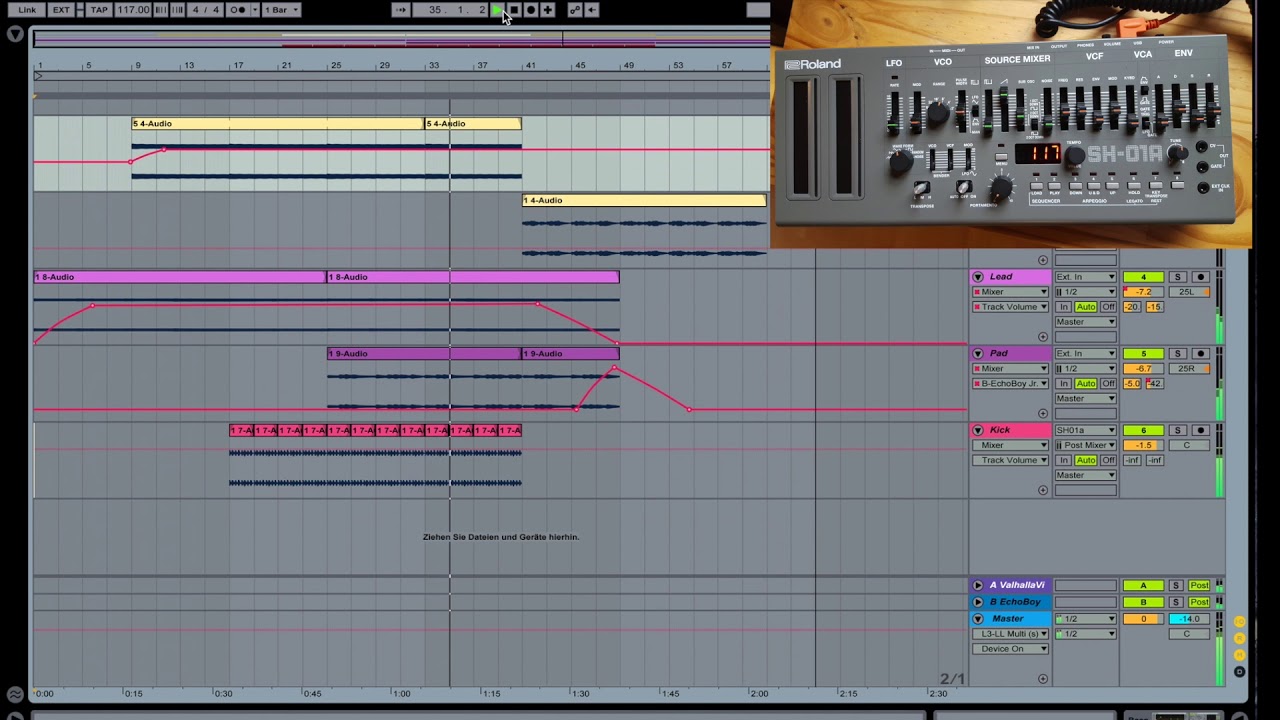The image size is (1280, 720).
Task: Toggle Post button on A ValhallaVi return
Action: click(x=1200, y=585)
